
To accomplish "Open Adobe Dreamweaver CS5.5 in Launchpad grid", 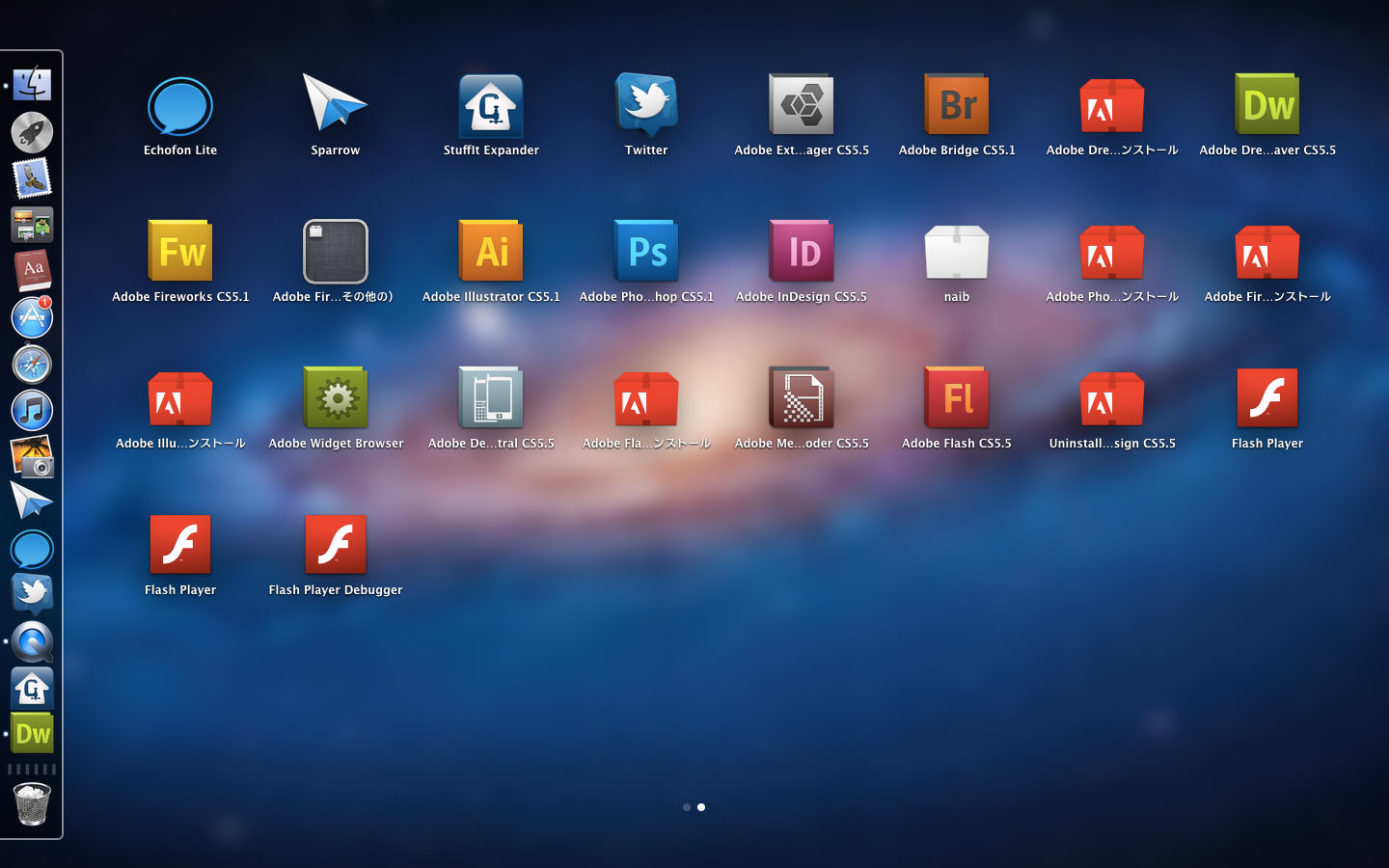I will click(1267, 104).
